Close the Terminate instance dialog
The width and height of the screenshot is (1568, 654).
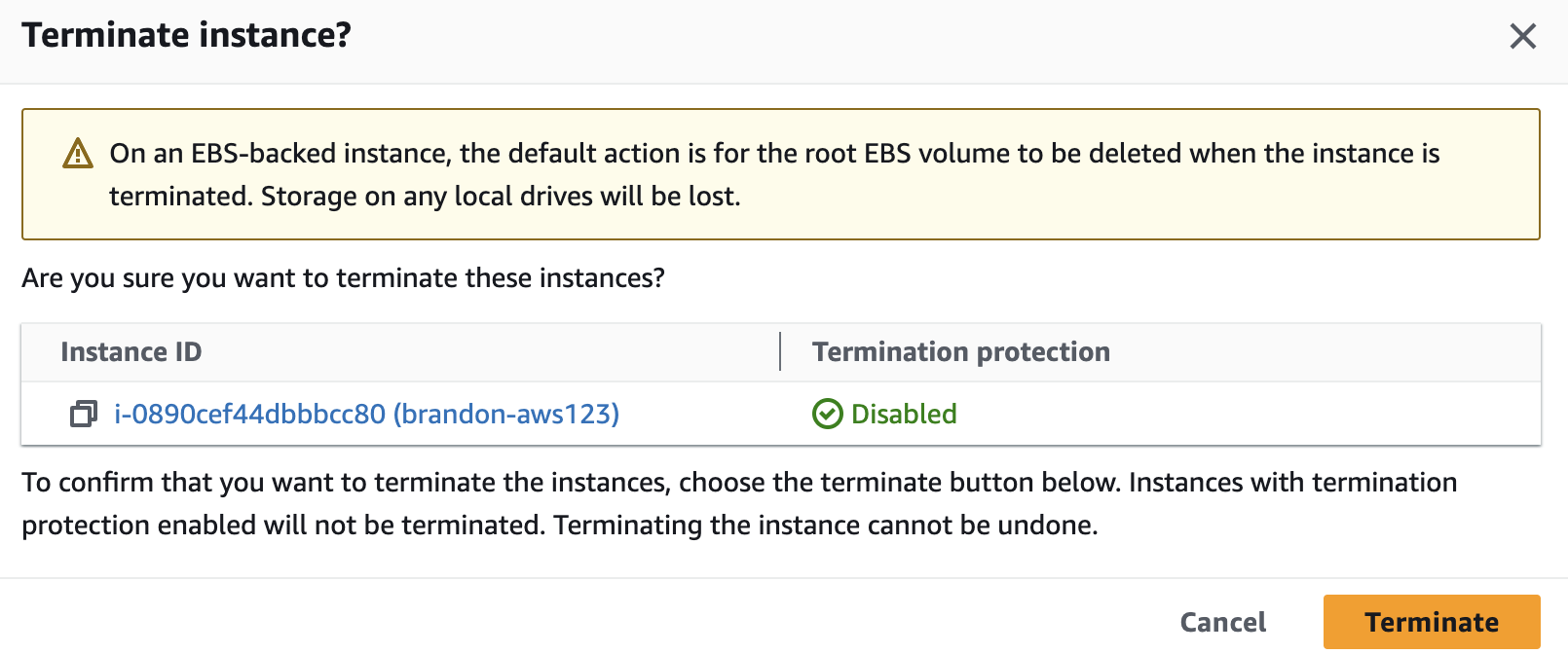coord(1522,37)
